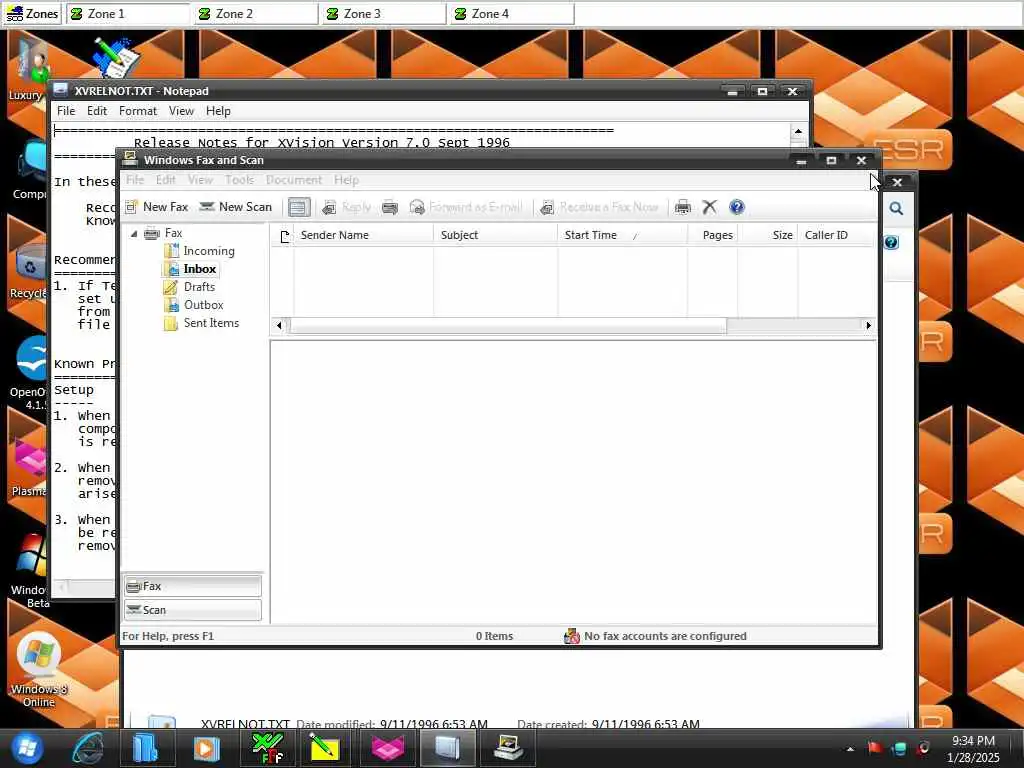Collapse the Fax tree node

[x=134, y=233]
